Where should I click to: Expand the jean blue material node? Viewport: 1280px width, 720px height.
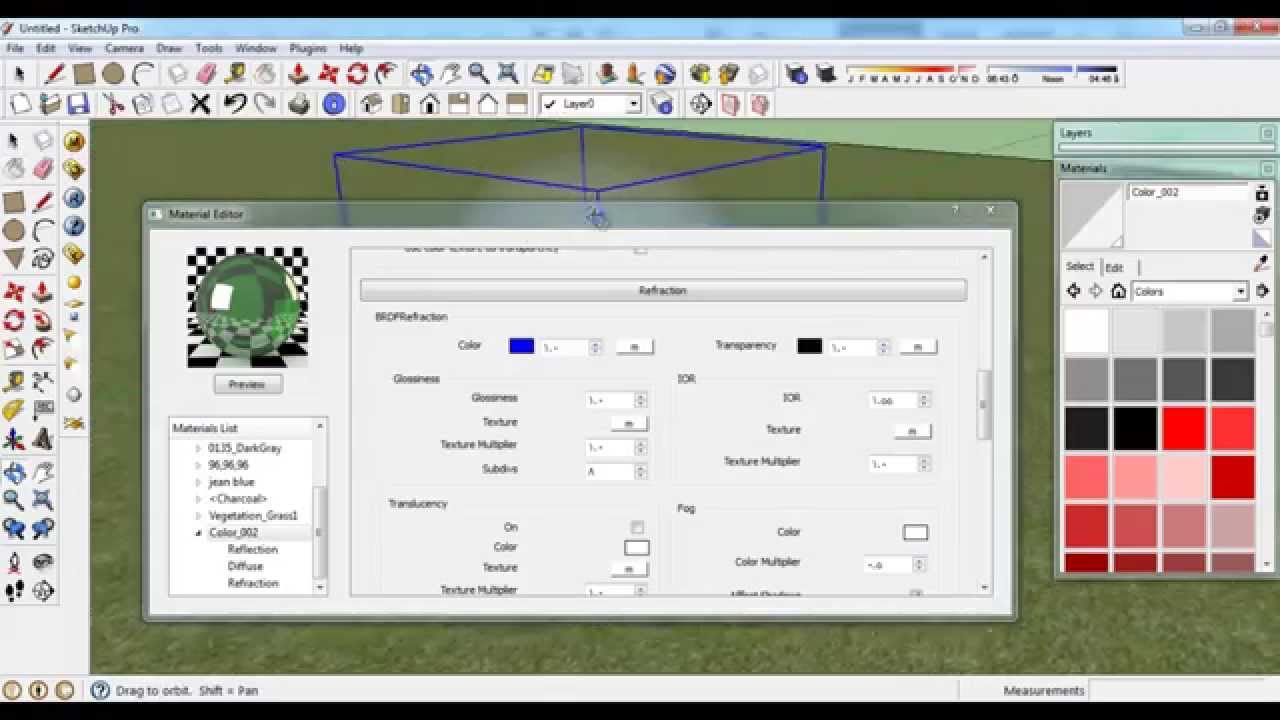(199, 482)
